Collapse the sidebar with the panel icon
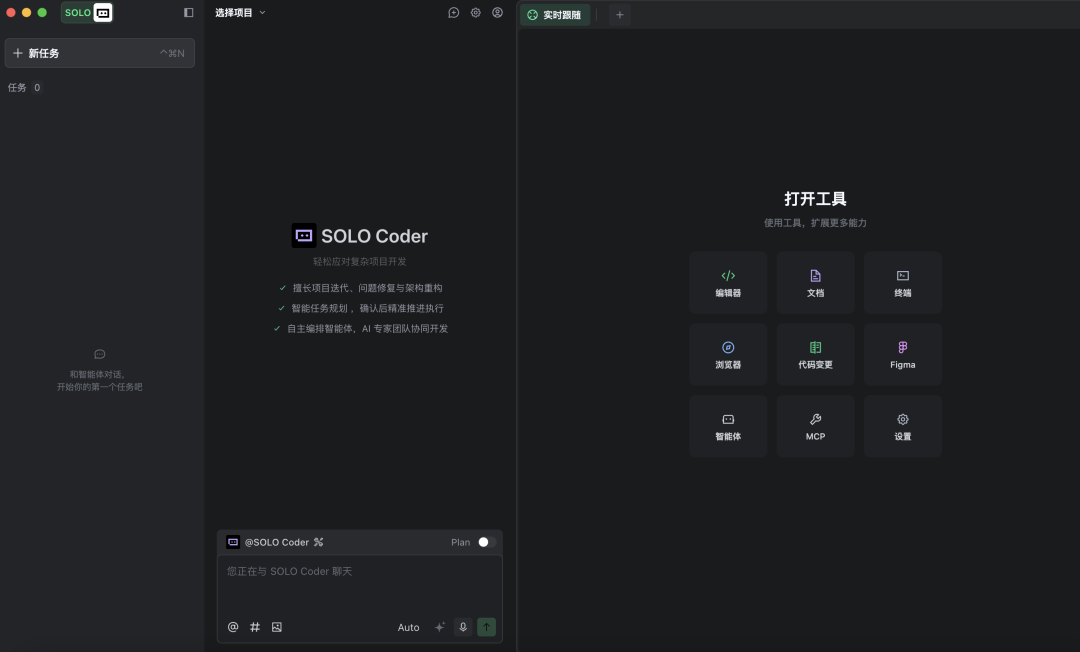The height and width of the screenshot is (652, 1080). (189, 12)
